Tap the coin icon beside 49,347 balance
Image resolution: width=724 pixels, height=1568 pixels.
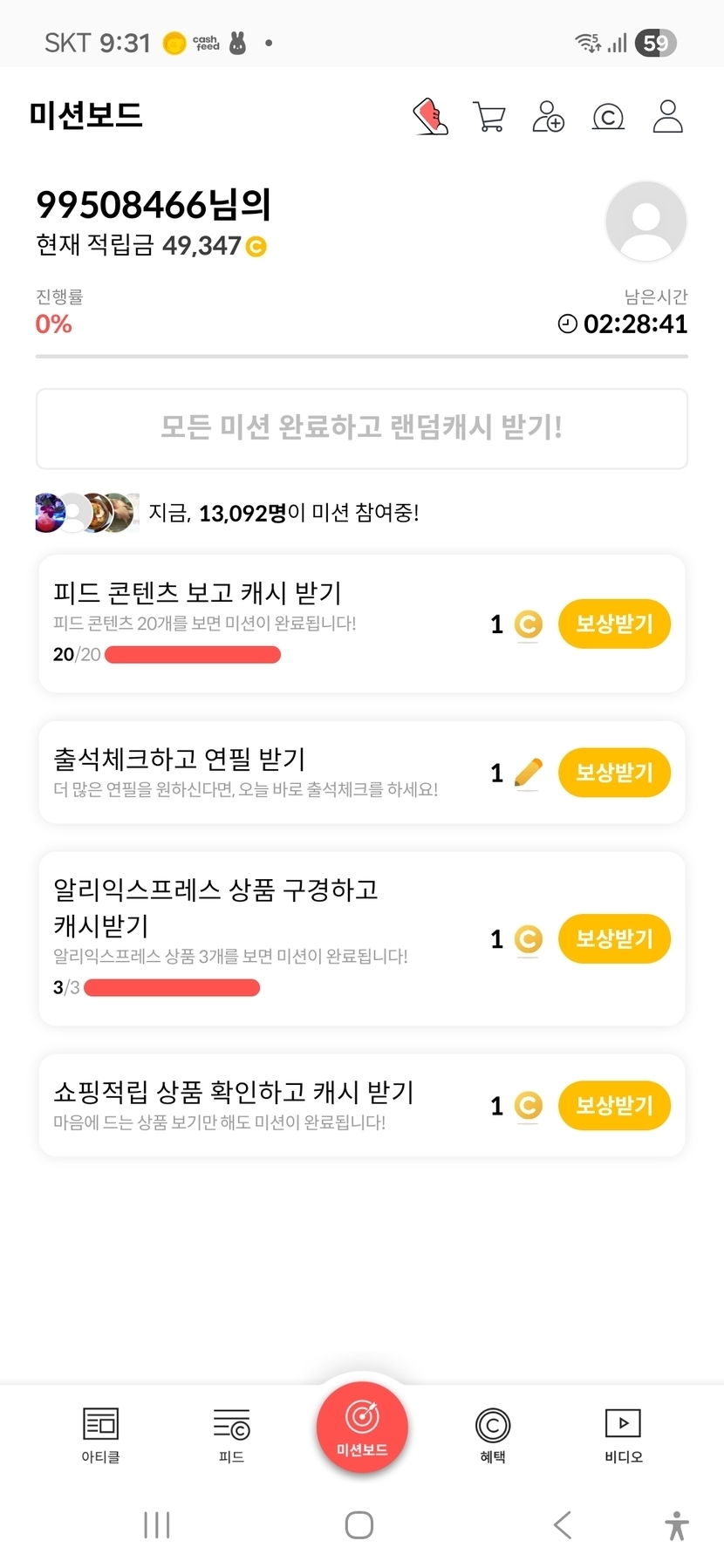(256, 247)
